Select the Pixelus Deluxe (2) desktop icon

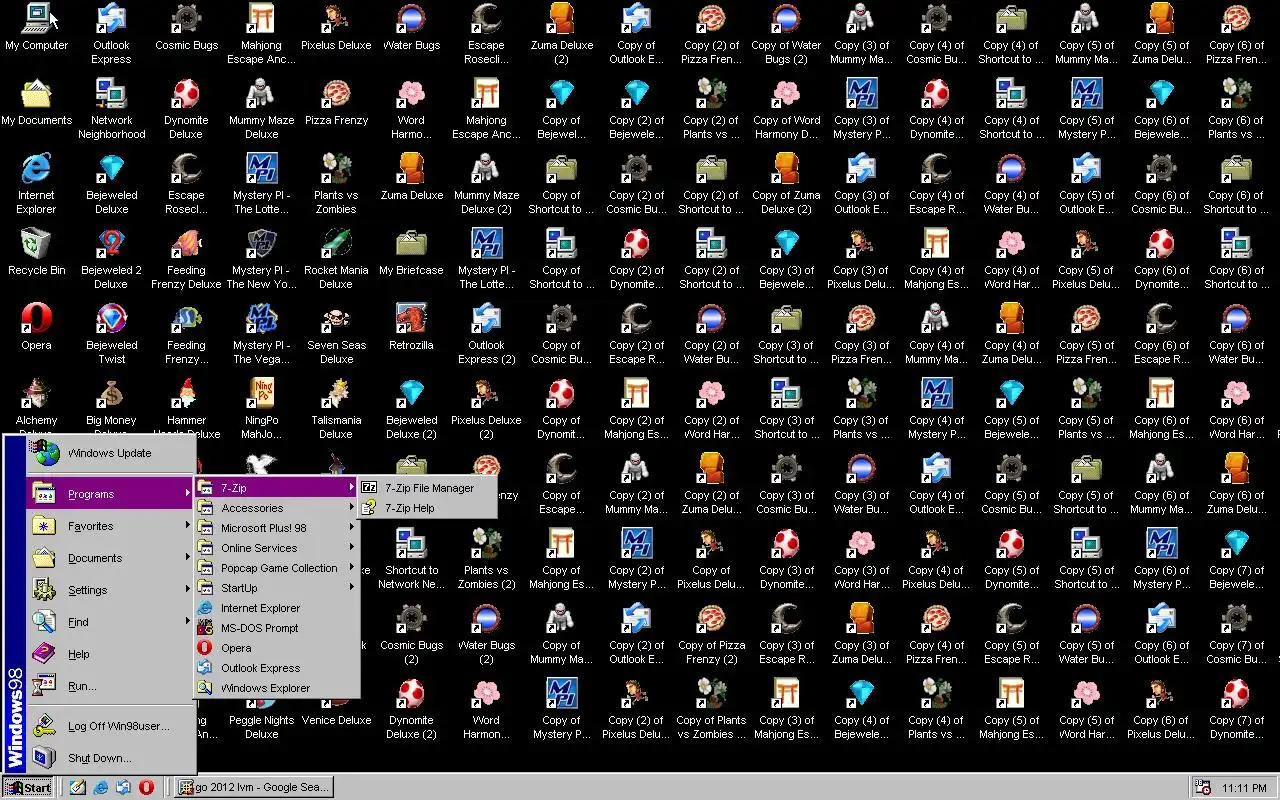486,409
